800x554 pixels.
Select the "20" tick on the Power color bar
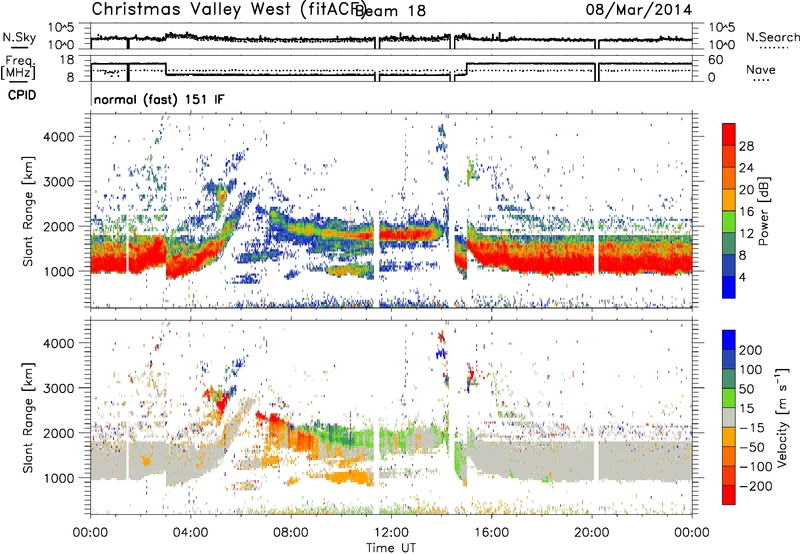[746, 190]
